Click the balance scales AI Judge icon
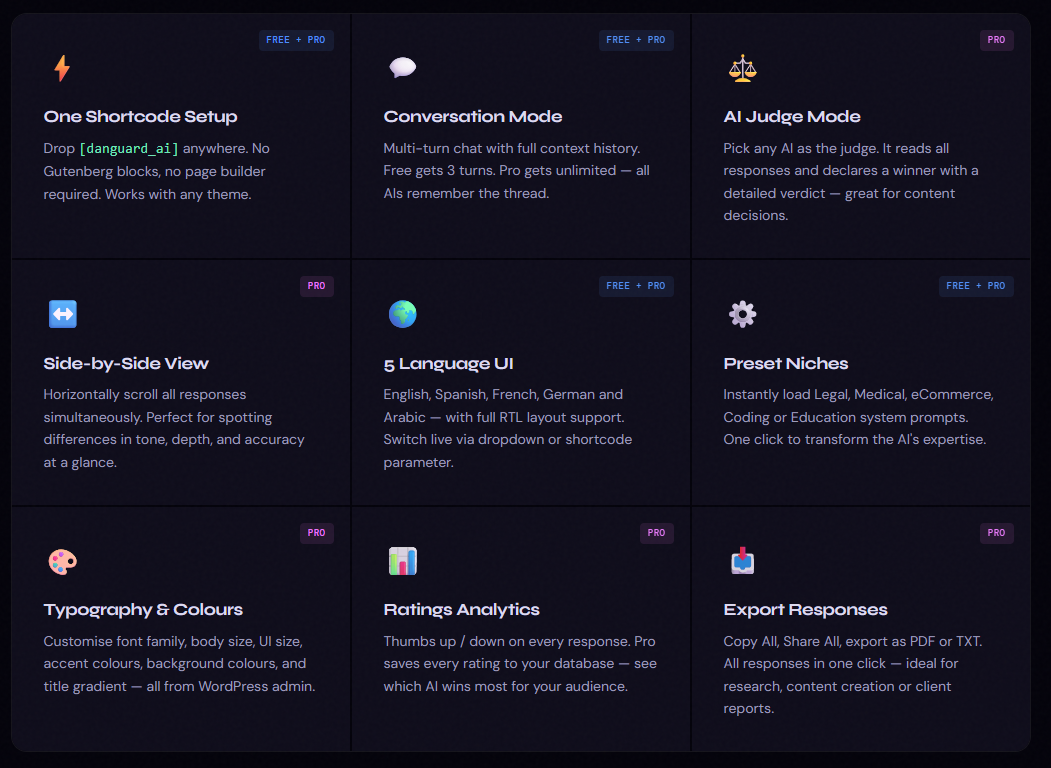Screen dimensions: 1051x768 coord(742,68)
